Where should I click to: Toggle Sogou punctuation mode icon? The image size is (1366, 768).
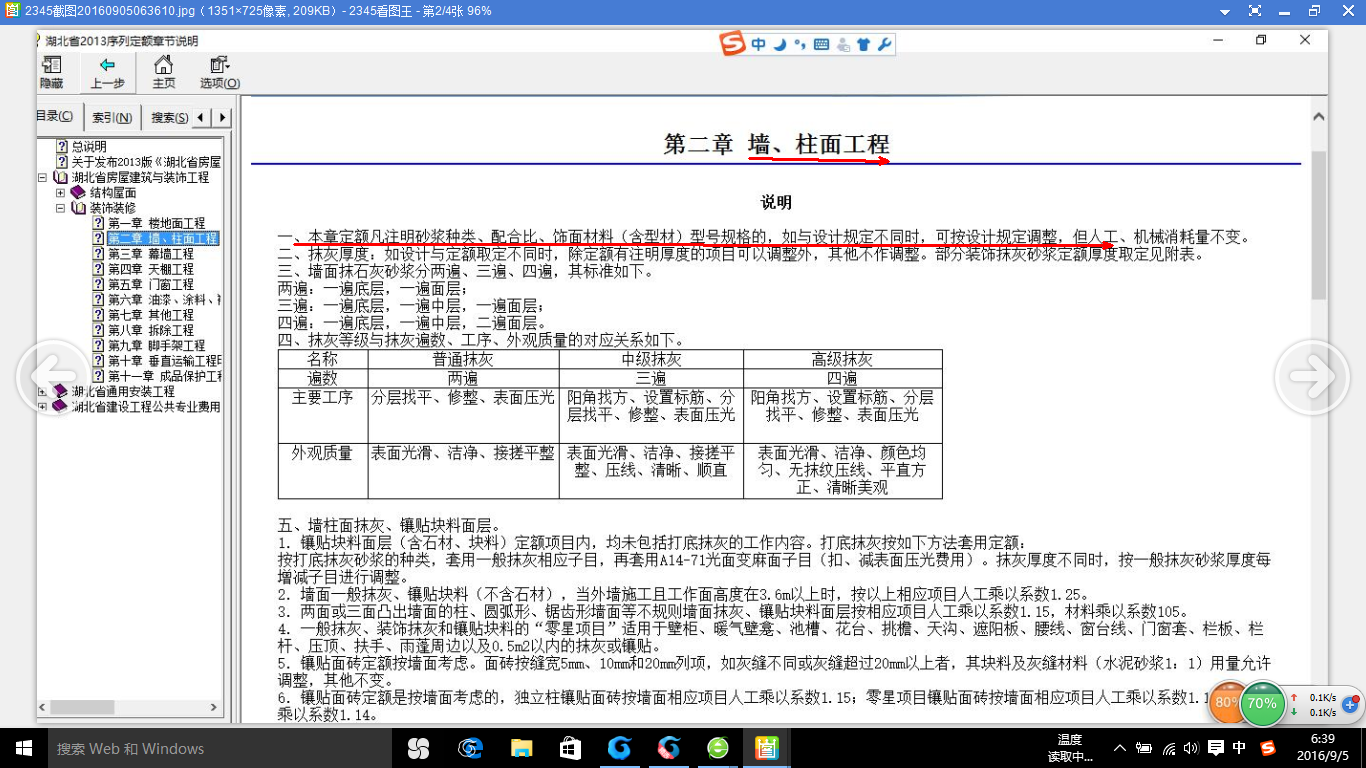point(799,44)
